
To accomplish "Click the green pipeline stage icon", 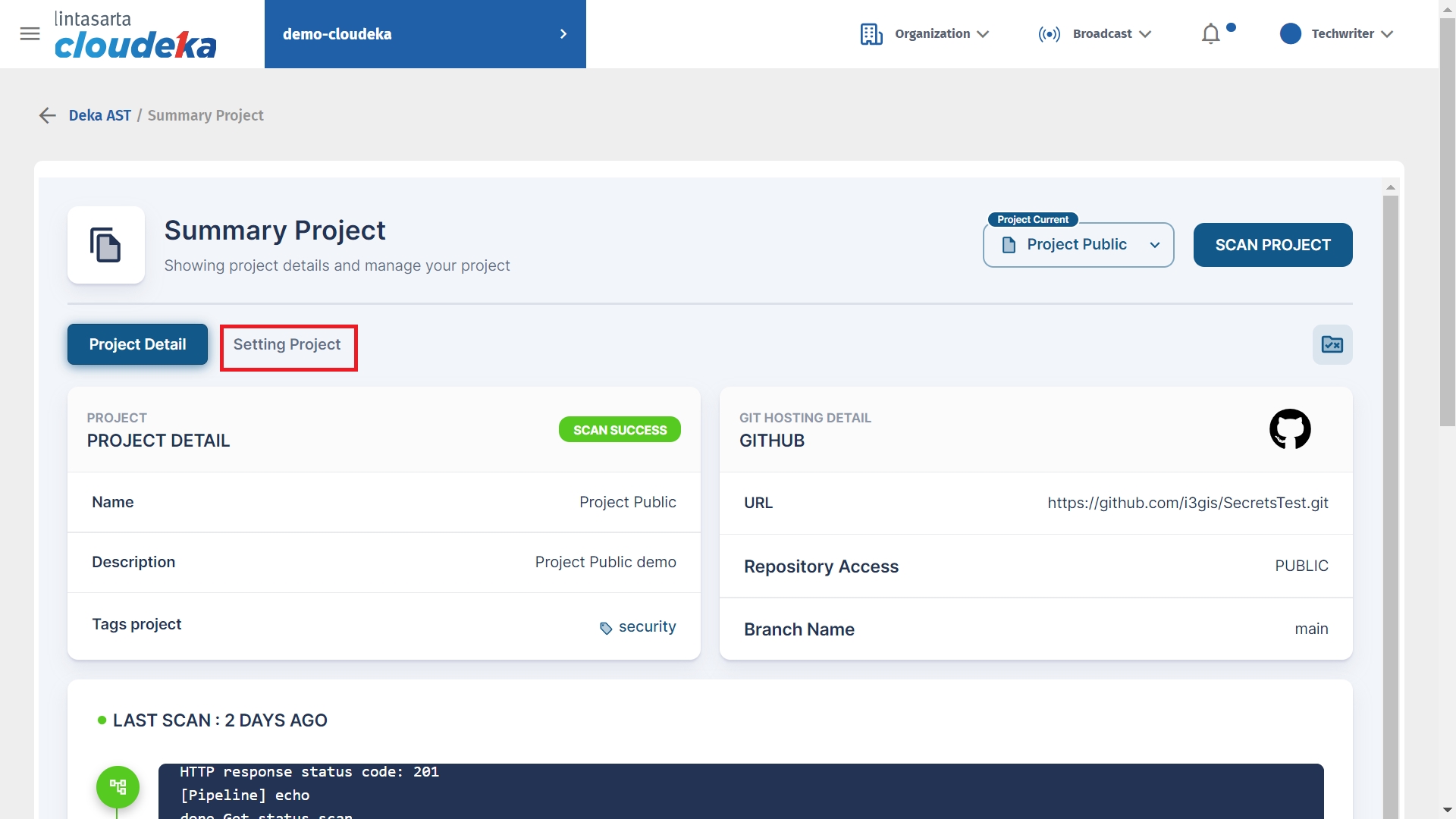I will pyautogui.click(x=118, y=786).
